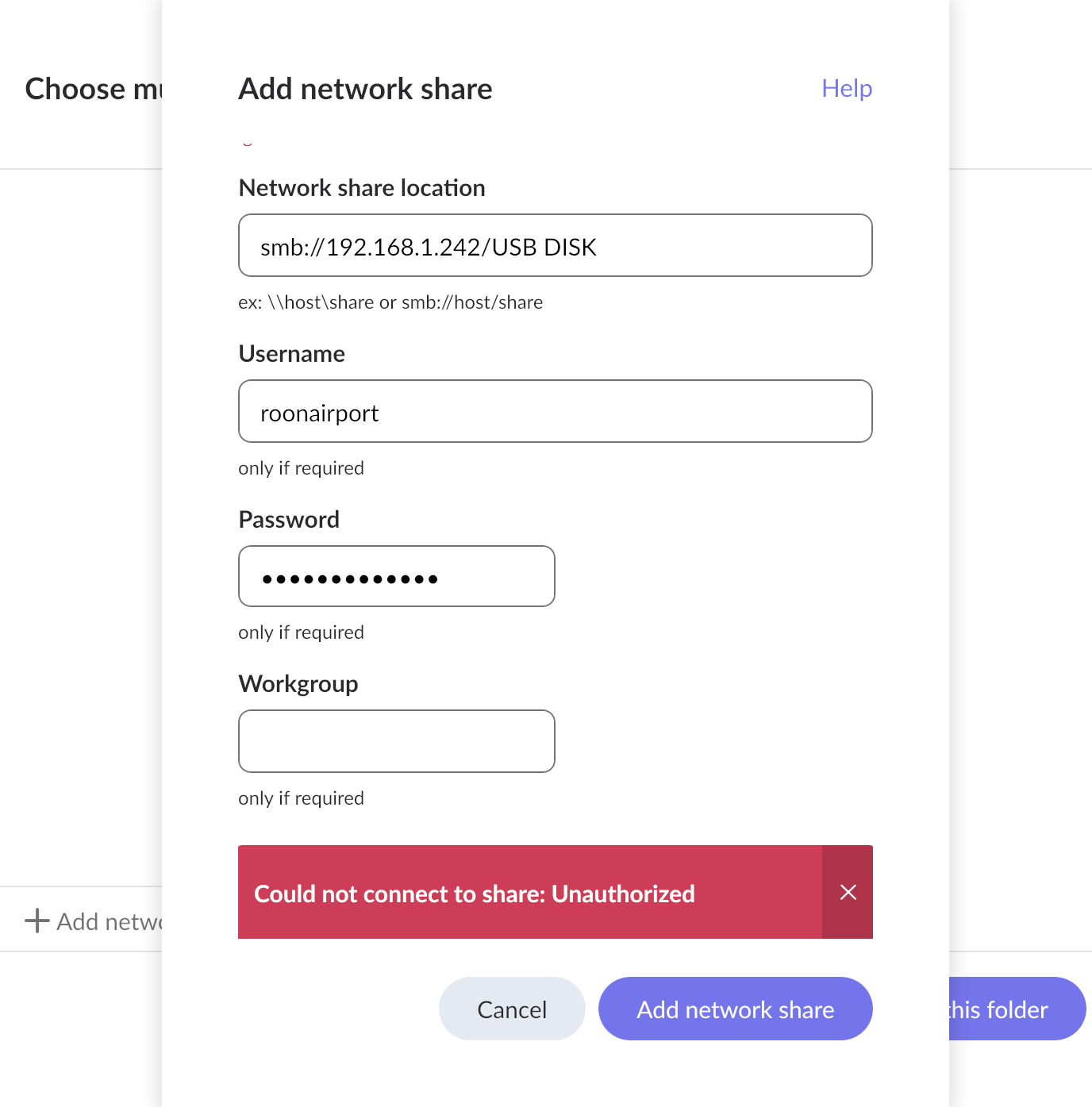Click the Password label
The width and height of the screenshot is (1092, 1107).
[x=289, y=520]
